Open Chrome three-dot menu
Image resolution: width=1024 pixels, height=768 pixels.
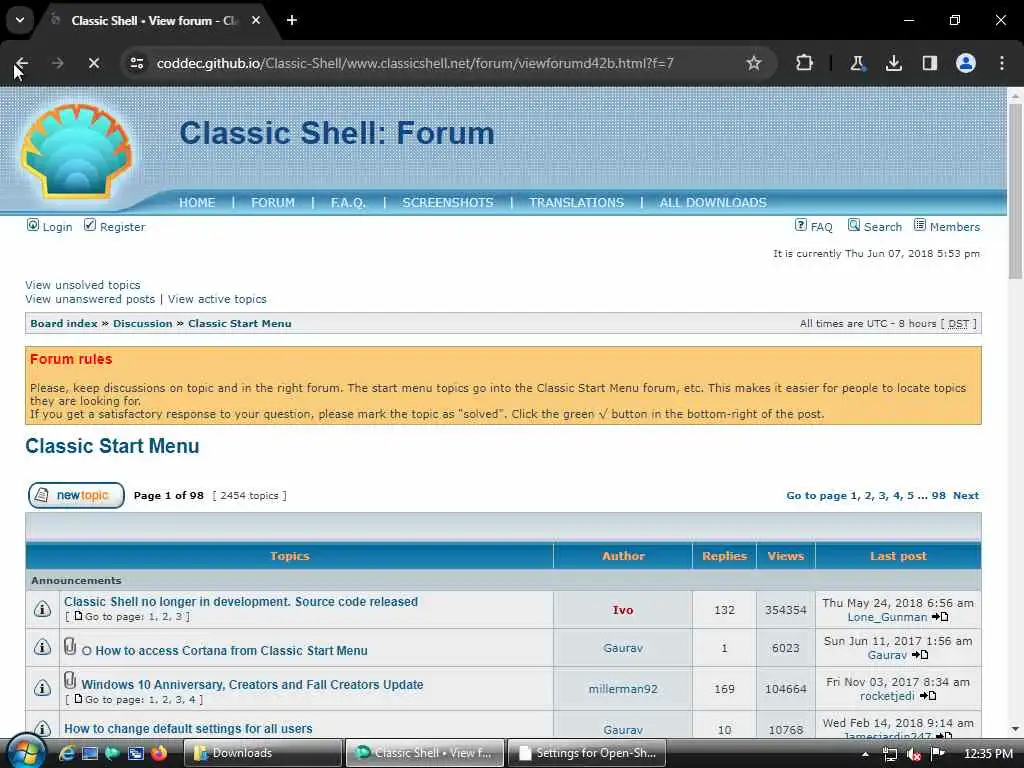click(x=1002, y=63)
